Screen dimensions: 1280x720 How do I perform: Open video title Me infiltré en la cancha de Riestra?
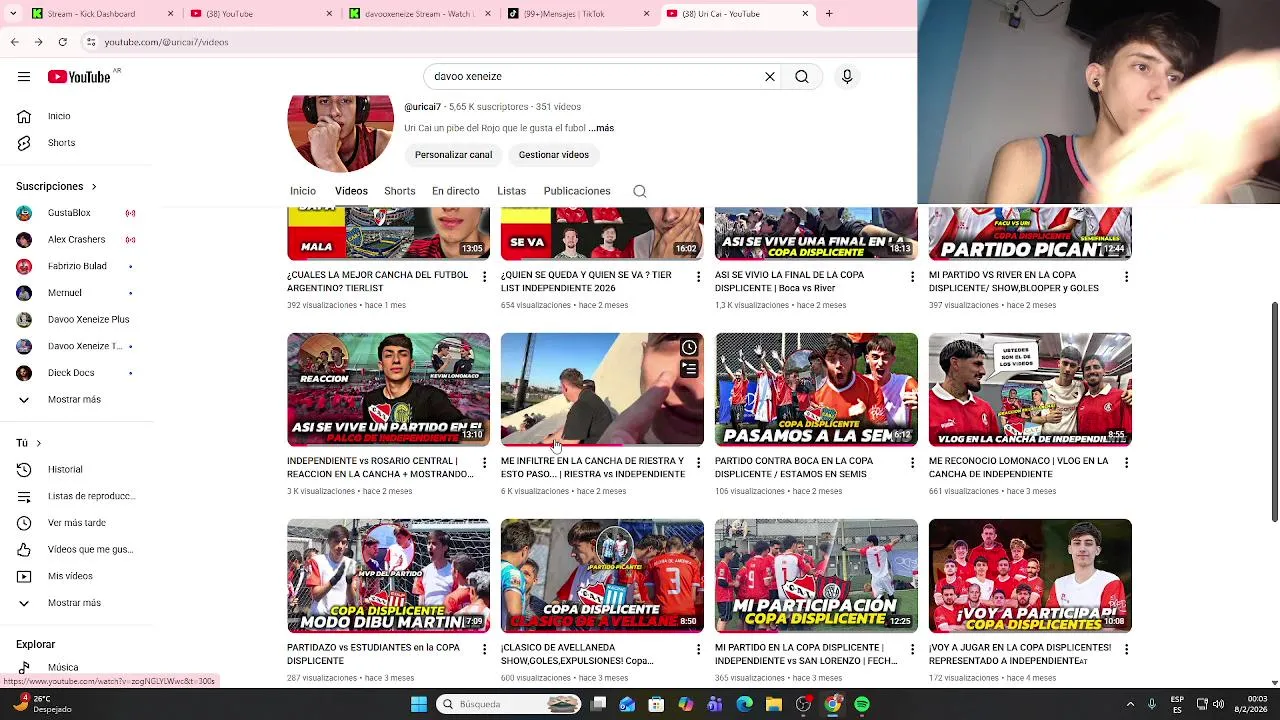(593, 468)
